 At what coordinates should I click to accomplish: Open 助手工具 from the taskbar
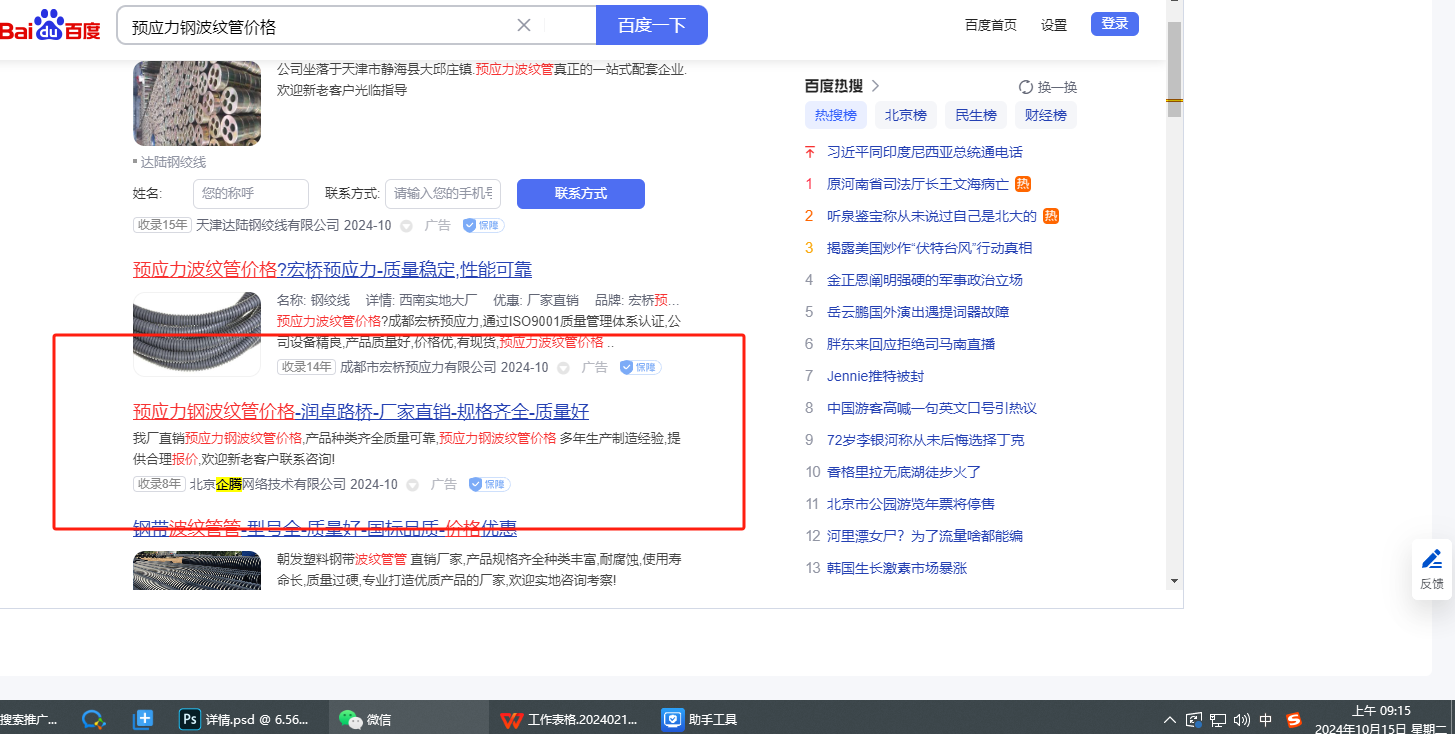[700, 719]
